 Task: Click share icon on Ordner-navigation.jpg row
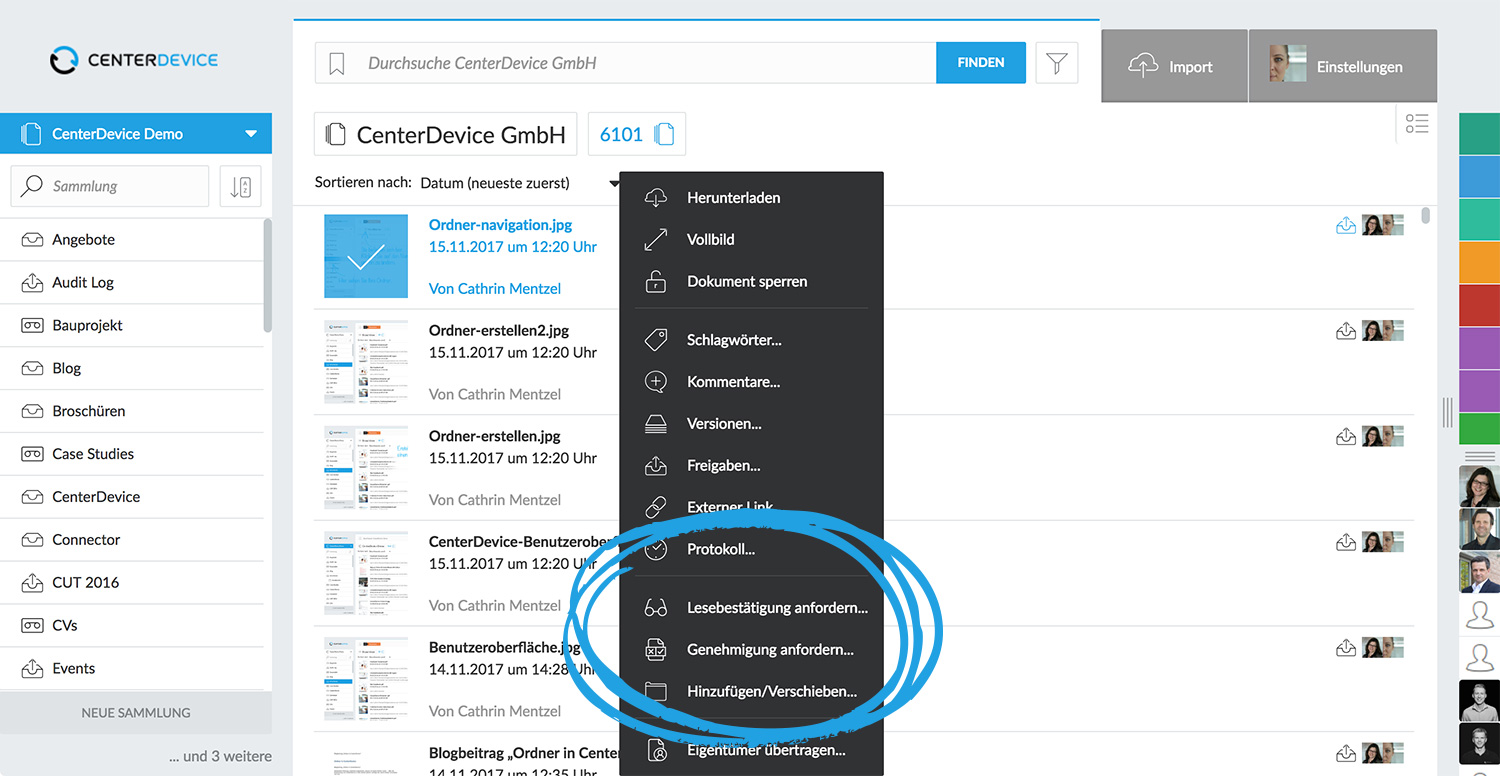pyautogui.click(x=1346, y=225)
